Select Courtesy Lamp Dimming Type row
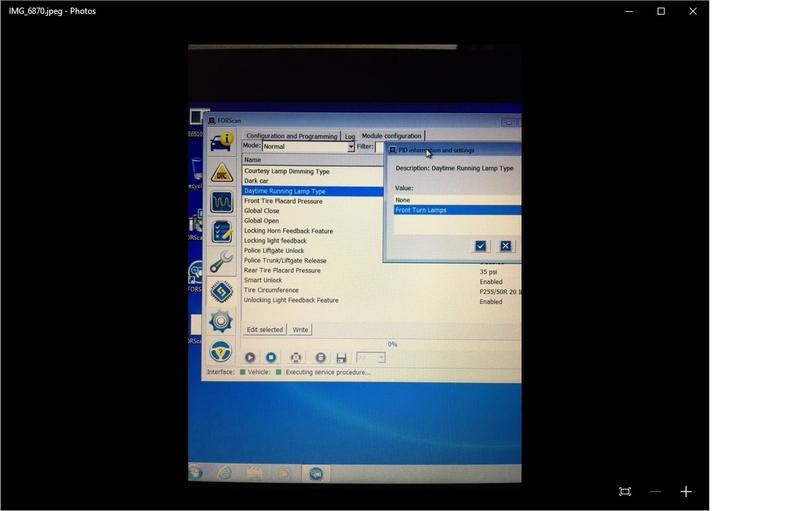The width and height of the screenshot is (800, 511). click(312, 171)
